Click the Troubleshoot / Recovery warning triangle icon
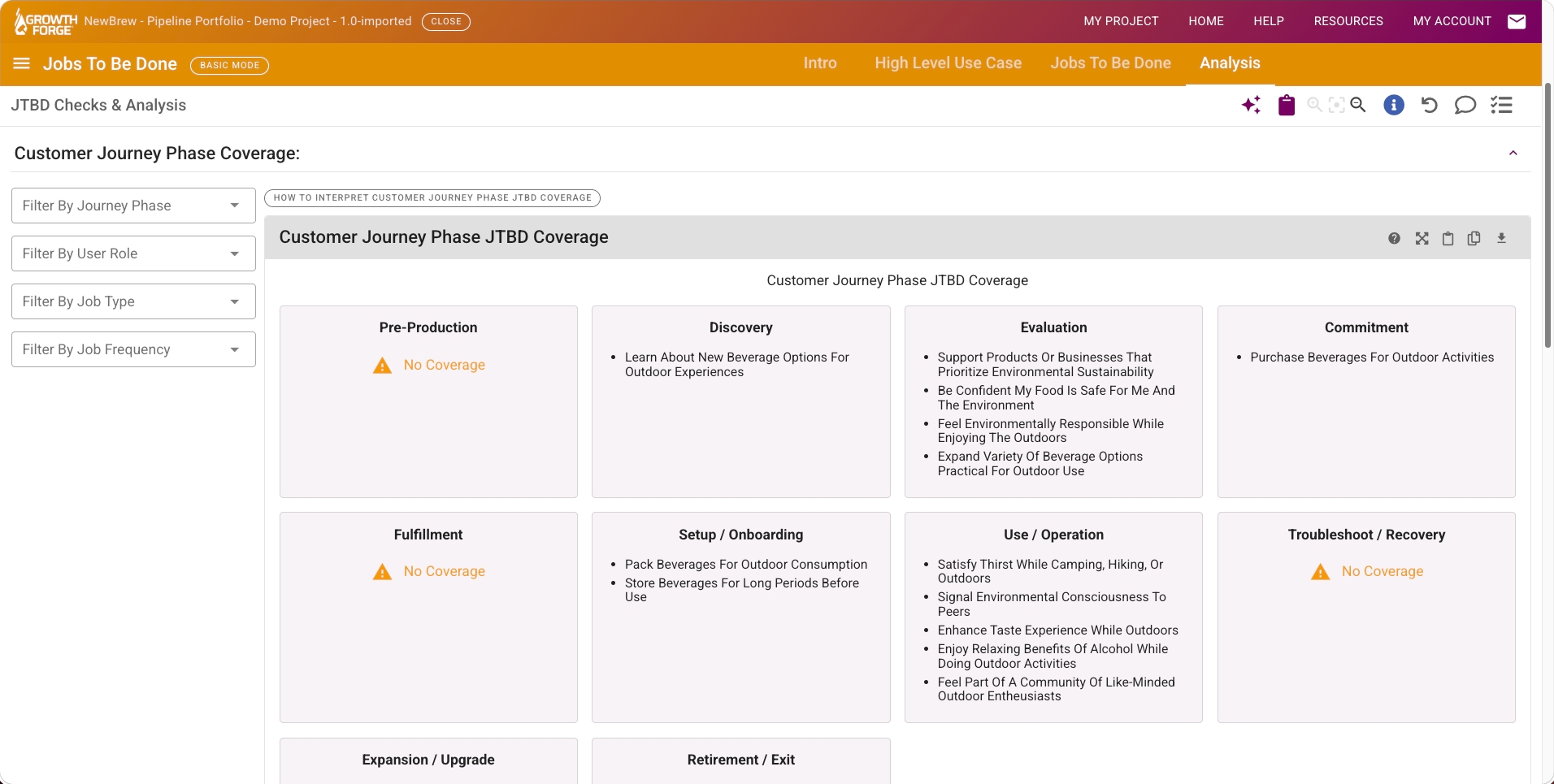The image size is (1554, 784). pos(1321,572)
